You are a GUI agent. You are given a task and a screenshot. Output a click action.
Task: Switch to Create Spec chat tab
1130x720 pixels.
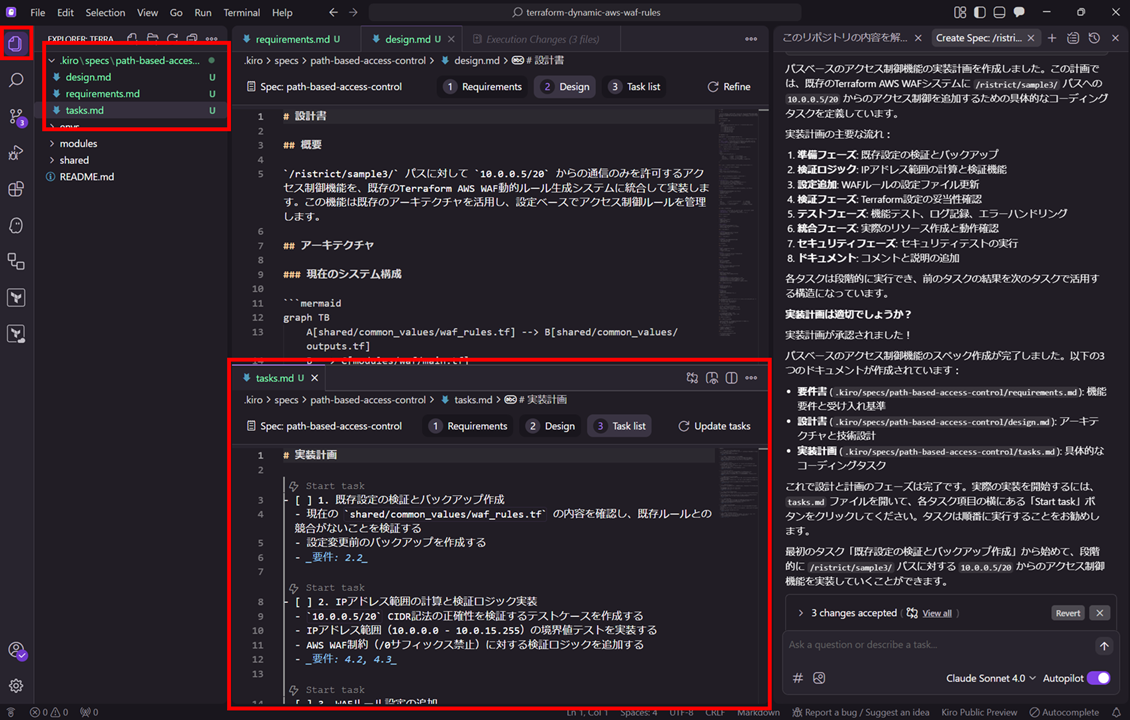[x=978, y=38]
